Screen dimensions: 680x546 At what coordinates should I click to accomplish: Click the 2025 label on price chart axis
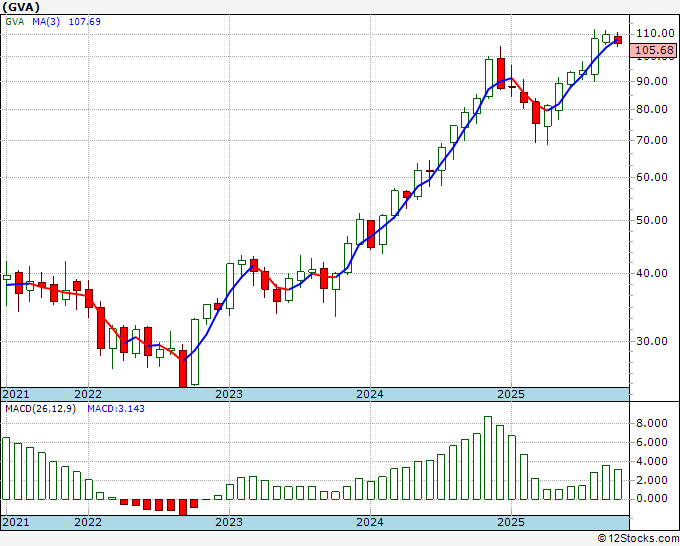click(511, 394)
